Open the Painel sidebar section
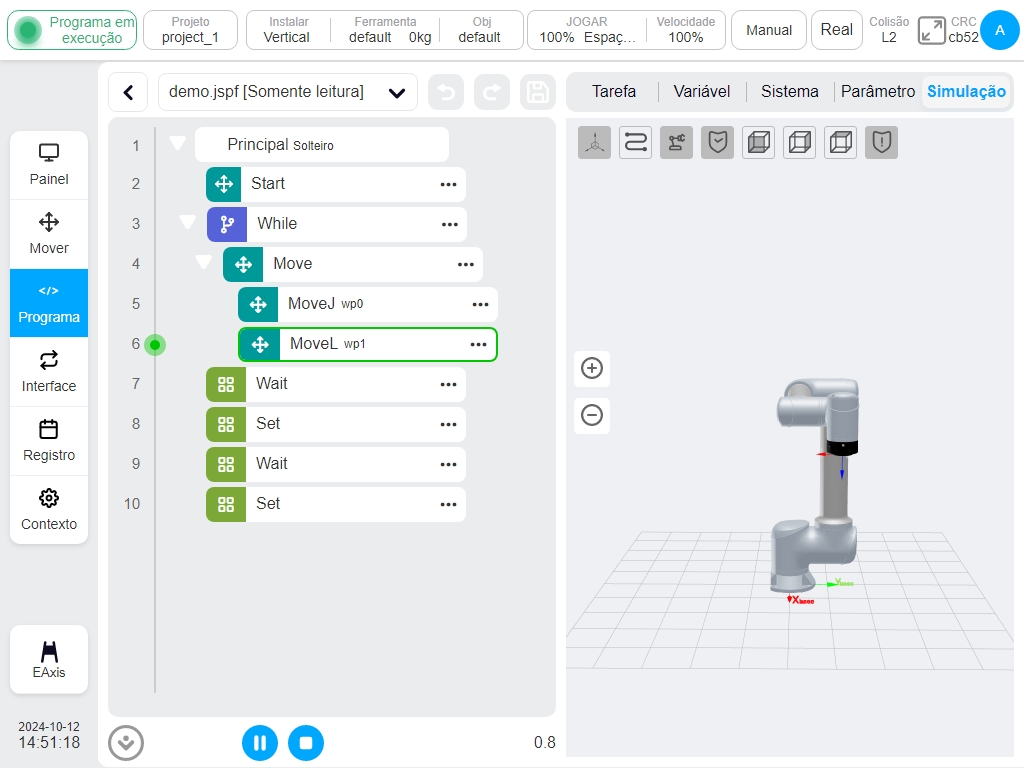Screen dimensions: 1024x768 point(49,165)
